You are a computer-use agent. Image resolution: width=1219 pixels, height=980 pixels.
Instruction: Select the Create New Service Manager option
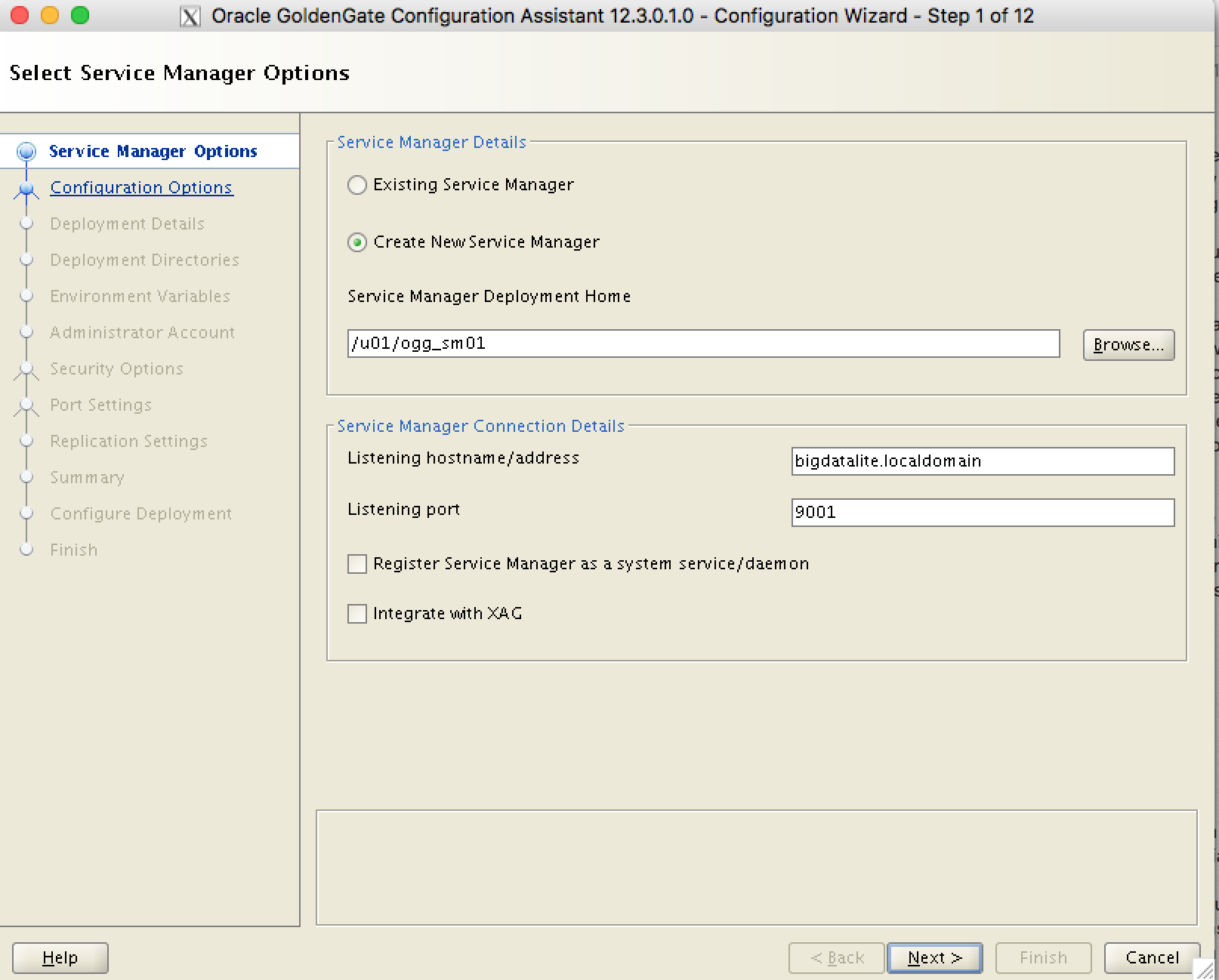pos(356,242)
